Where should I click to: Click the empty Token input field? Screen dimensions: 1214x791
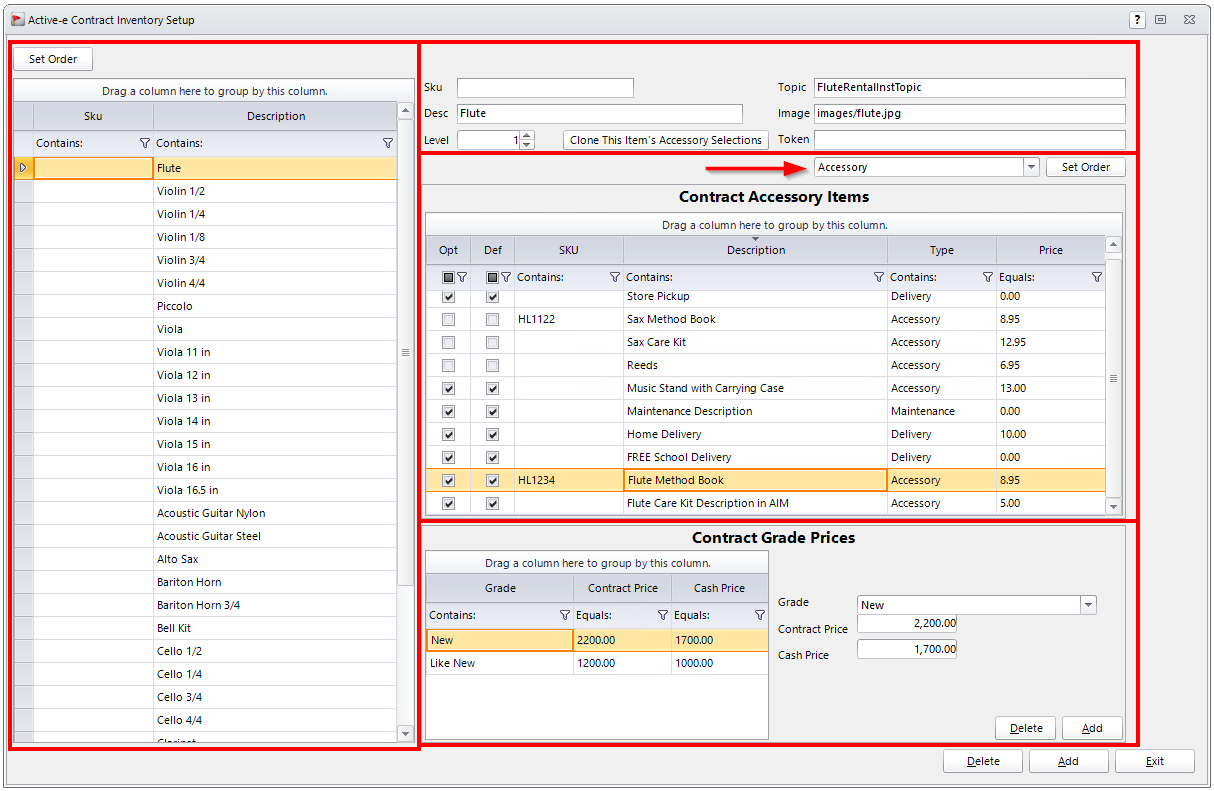click(x=970, y=140)
